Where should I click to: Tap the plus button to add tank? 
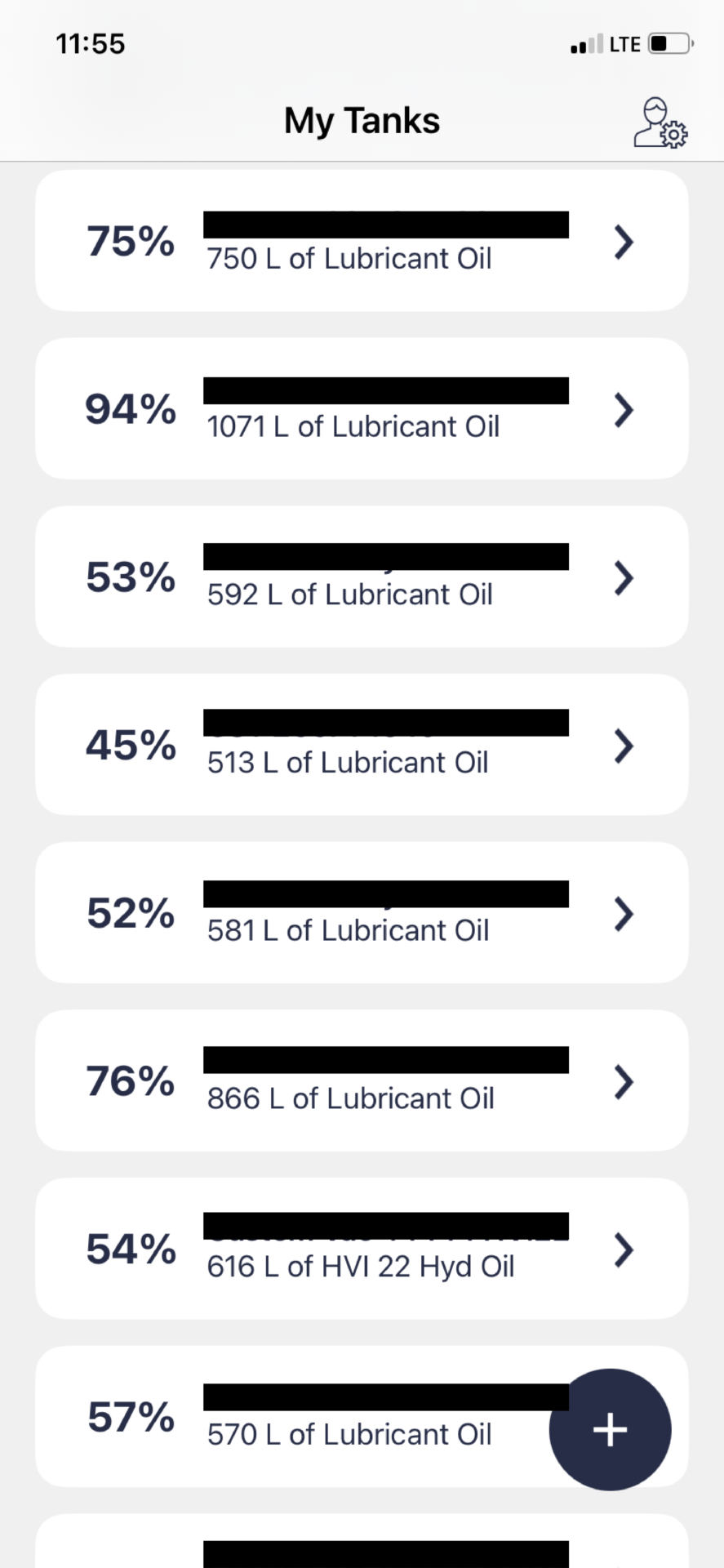tap(610, 1429)
